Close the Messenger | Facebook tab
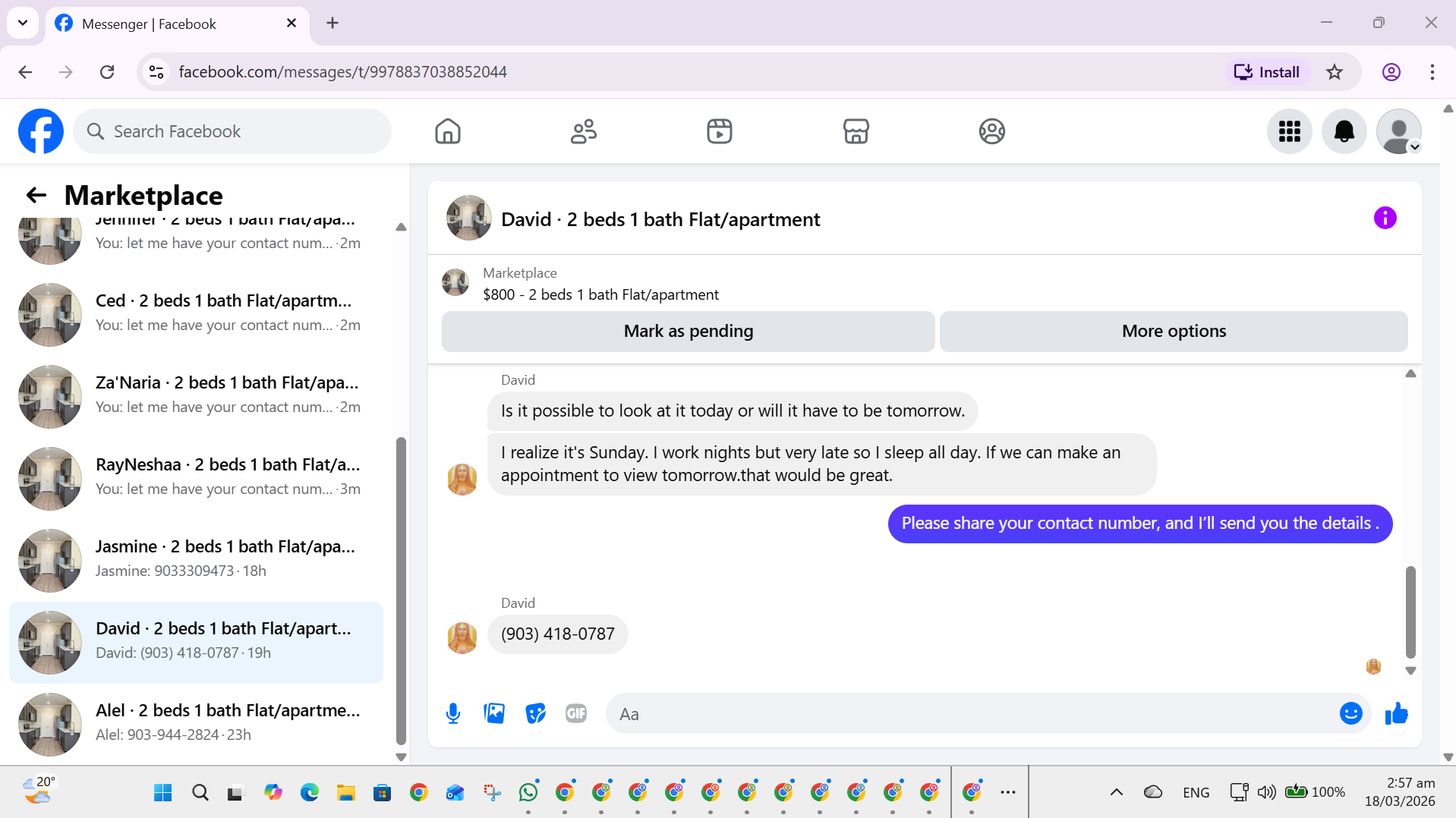This screenshot has width=1456, height=818. 292,24
